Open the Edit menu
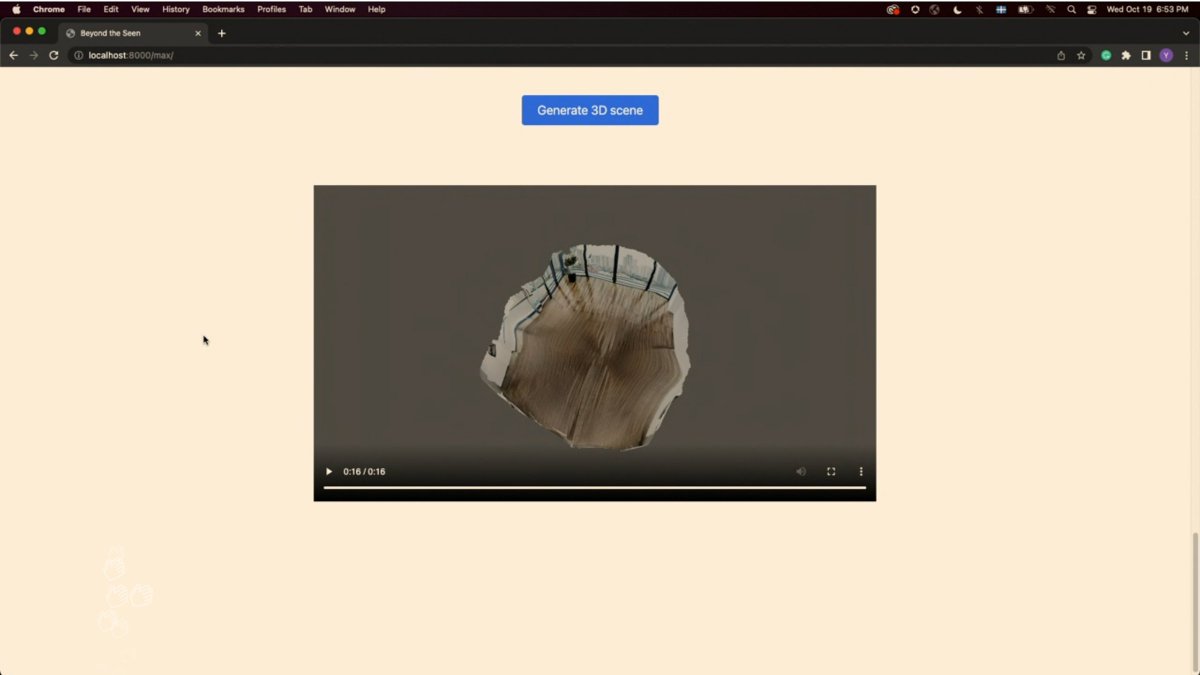The width and height of the screenshot is (1200, 675). (x=111, y=9)
